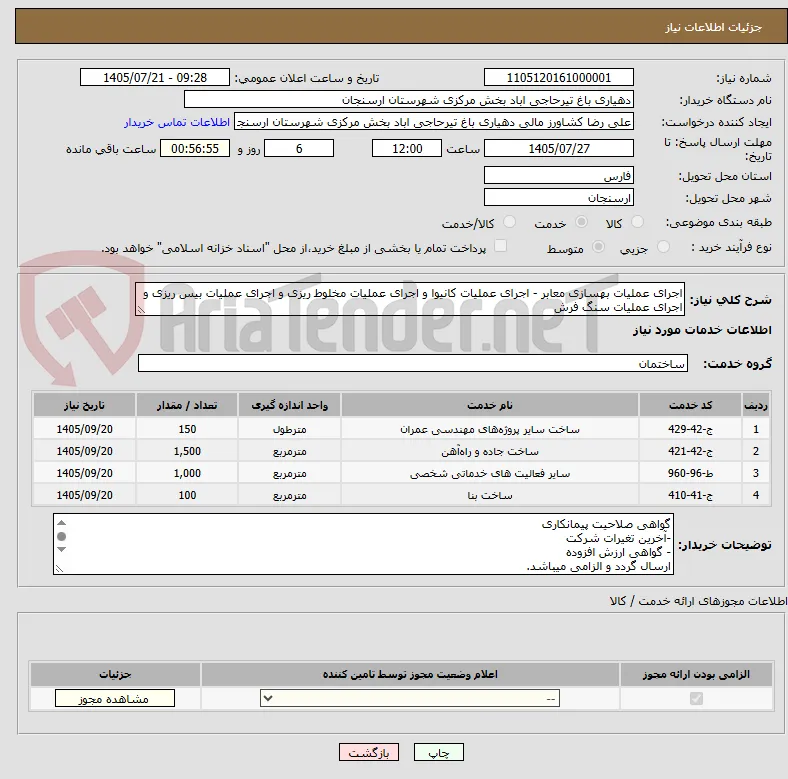Click the quantity cell 150

coord(187,429)
